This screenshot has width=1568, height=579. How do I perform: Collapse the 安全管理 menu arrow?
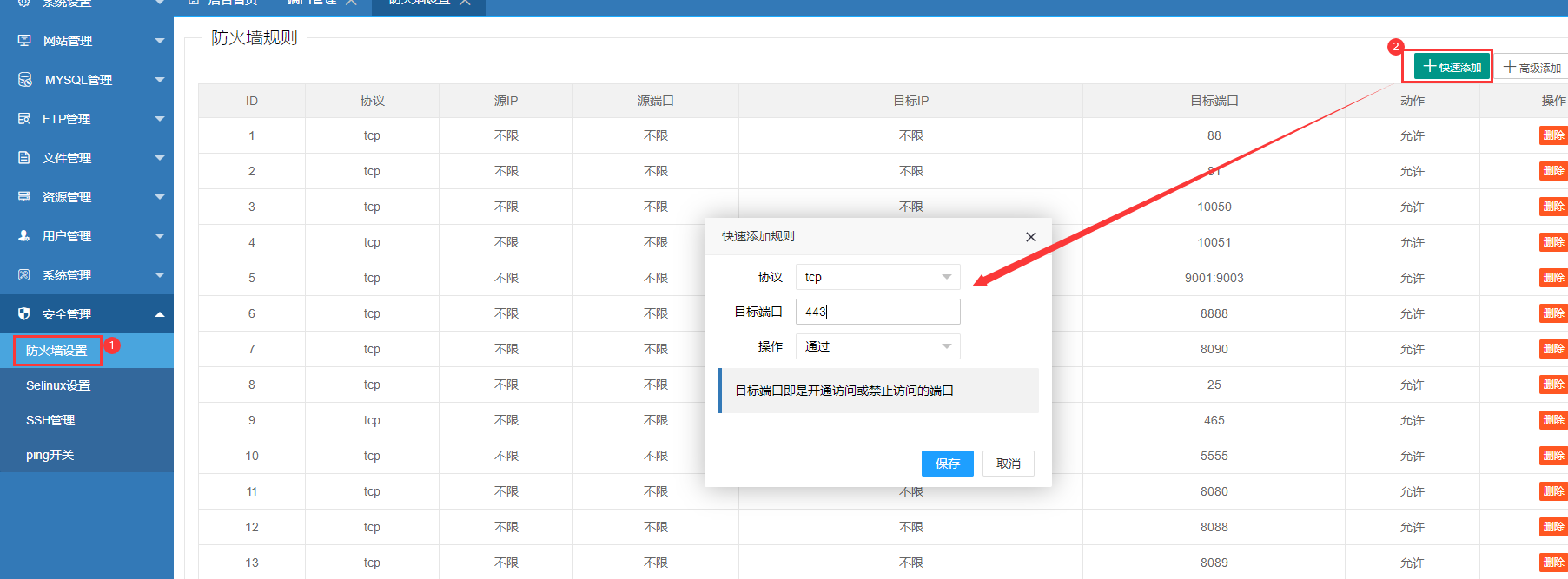point(160,314)
